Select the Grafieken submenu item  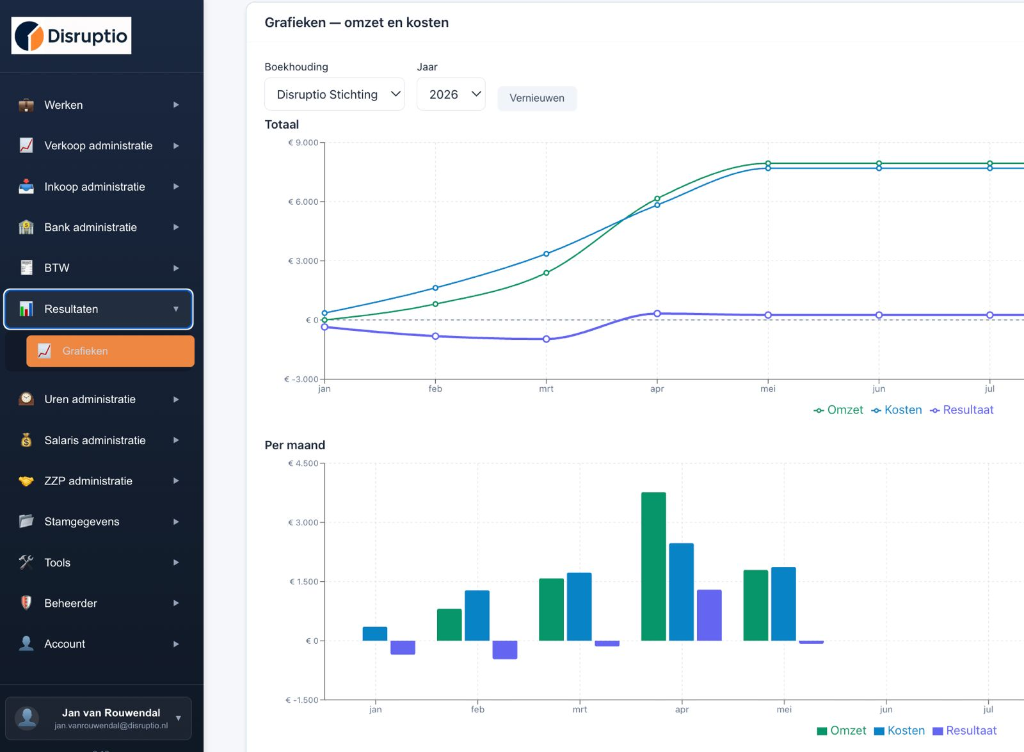coord(110,351)
